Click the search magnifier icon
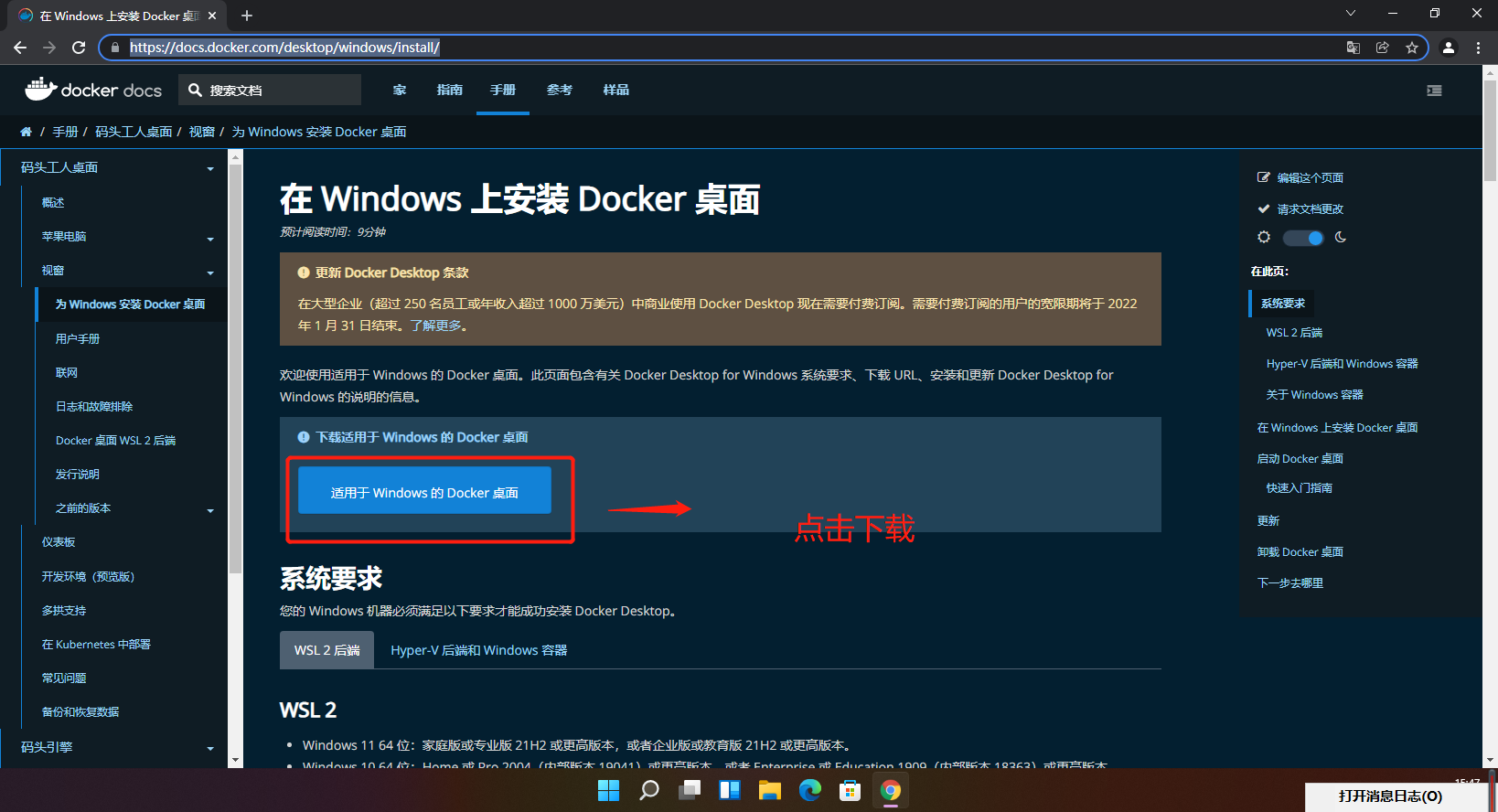The width and height of the screenshot is (1498, 812). click(195, 90)
